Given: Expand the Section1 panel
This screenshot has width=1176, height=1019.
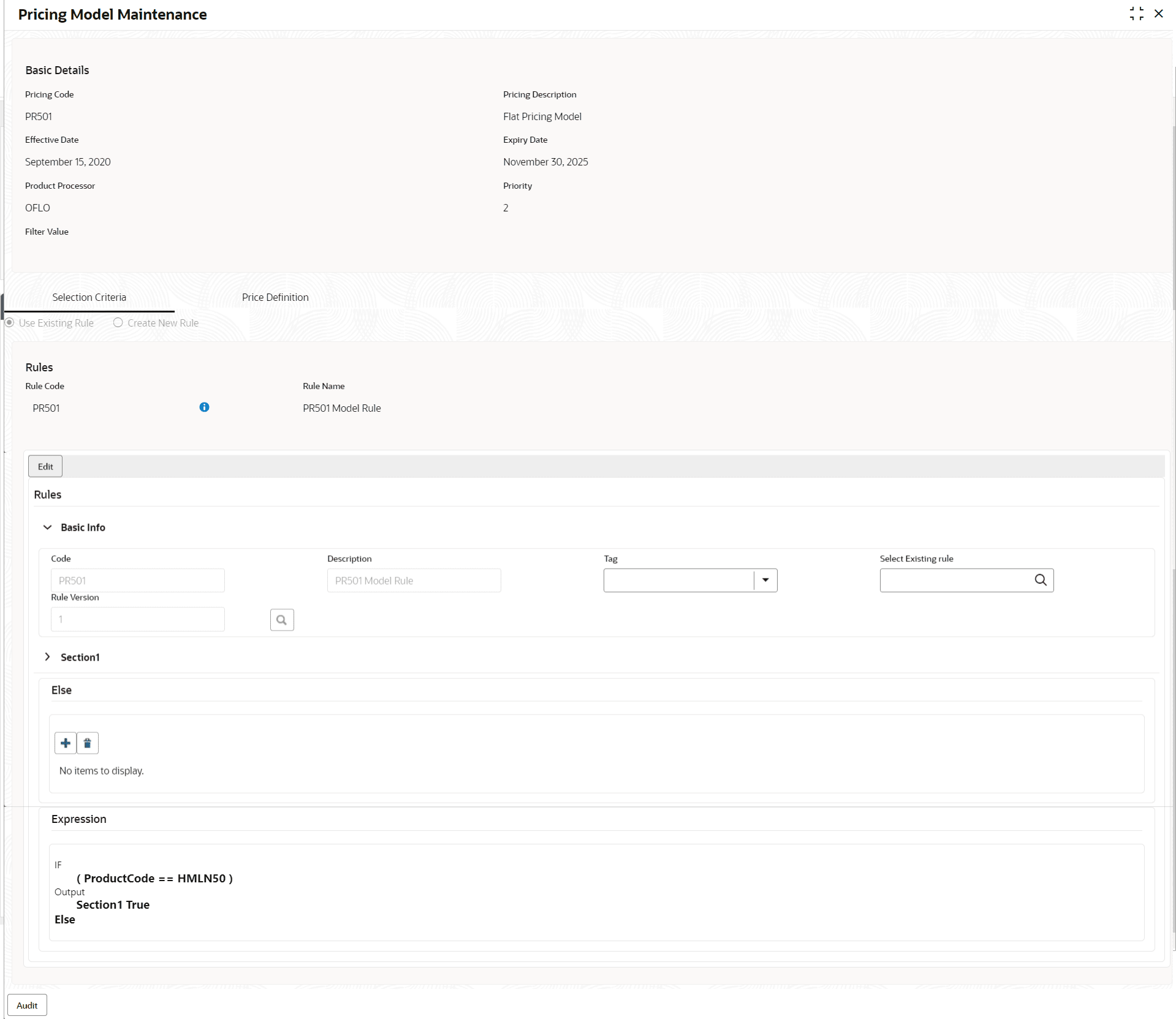Looking at the screenshot, I should coord(47,656).
